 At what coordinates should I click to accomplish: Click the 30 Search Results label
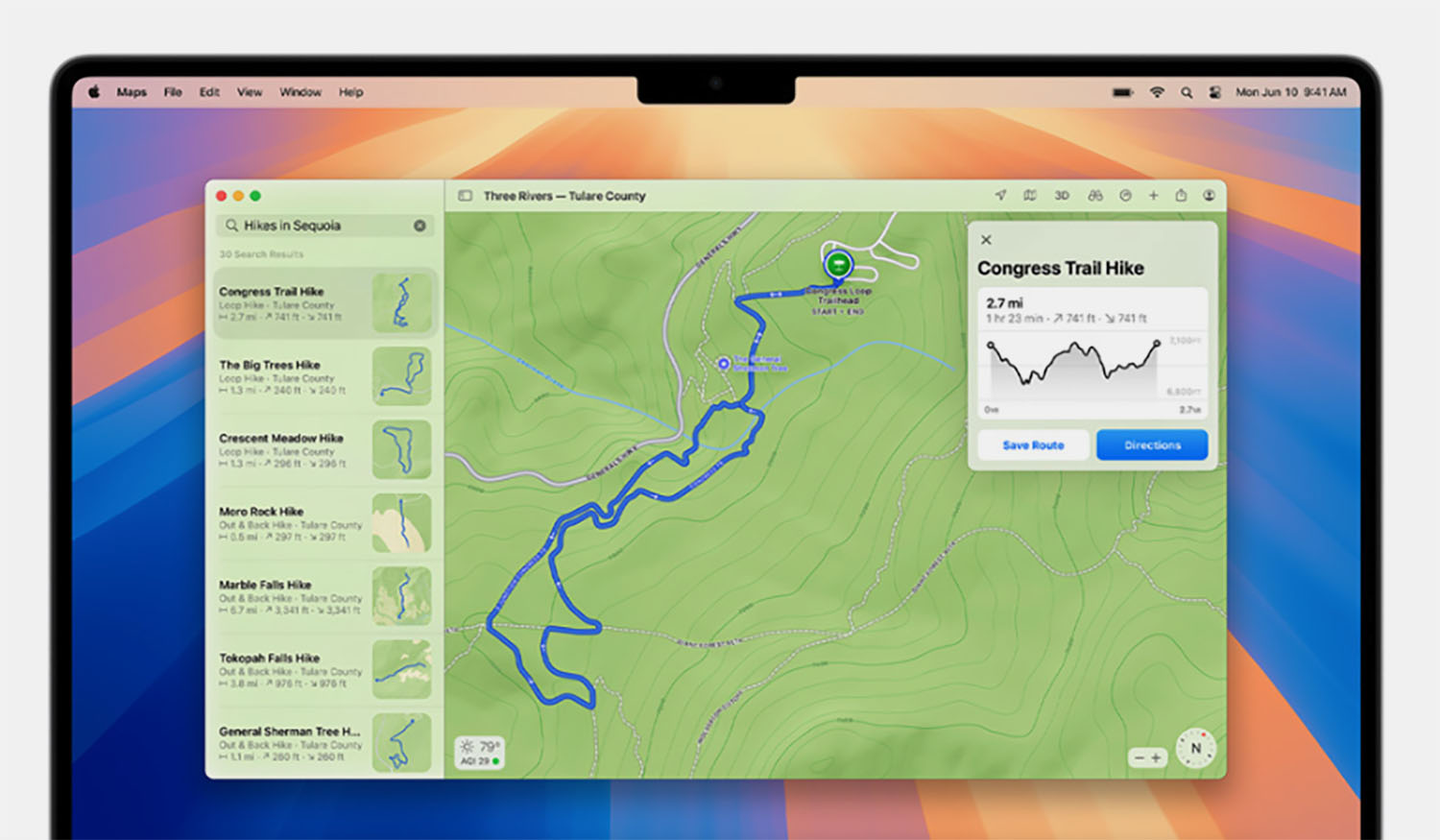(261, 254)
